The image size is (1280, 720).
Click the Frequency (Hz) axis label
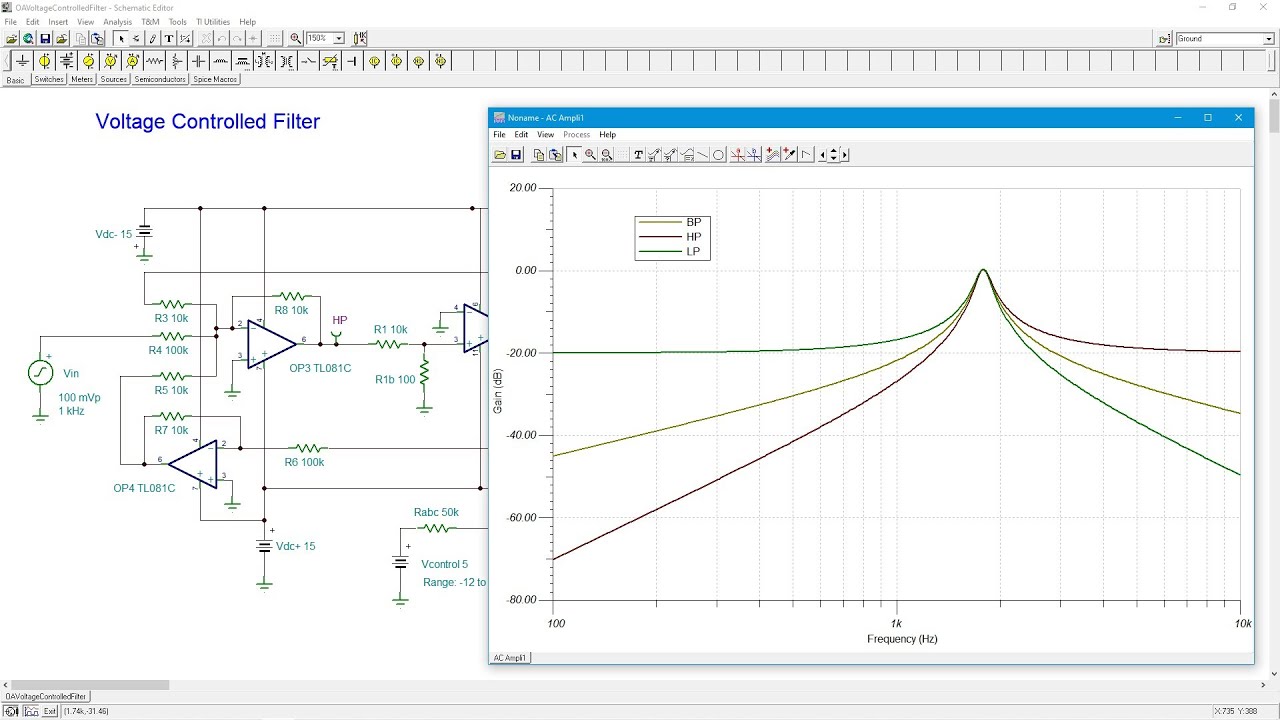[x=902, y=639]
